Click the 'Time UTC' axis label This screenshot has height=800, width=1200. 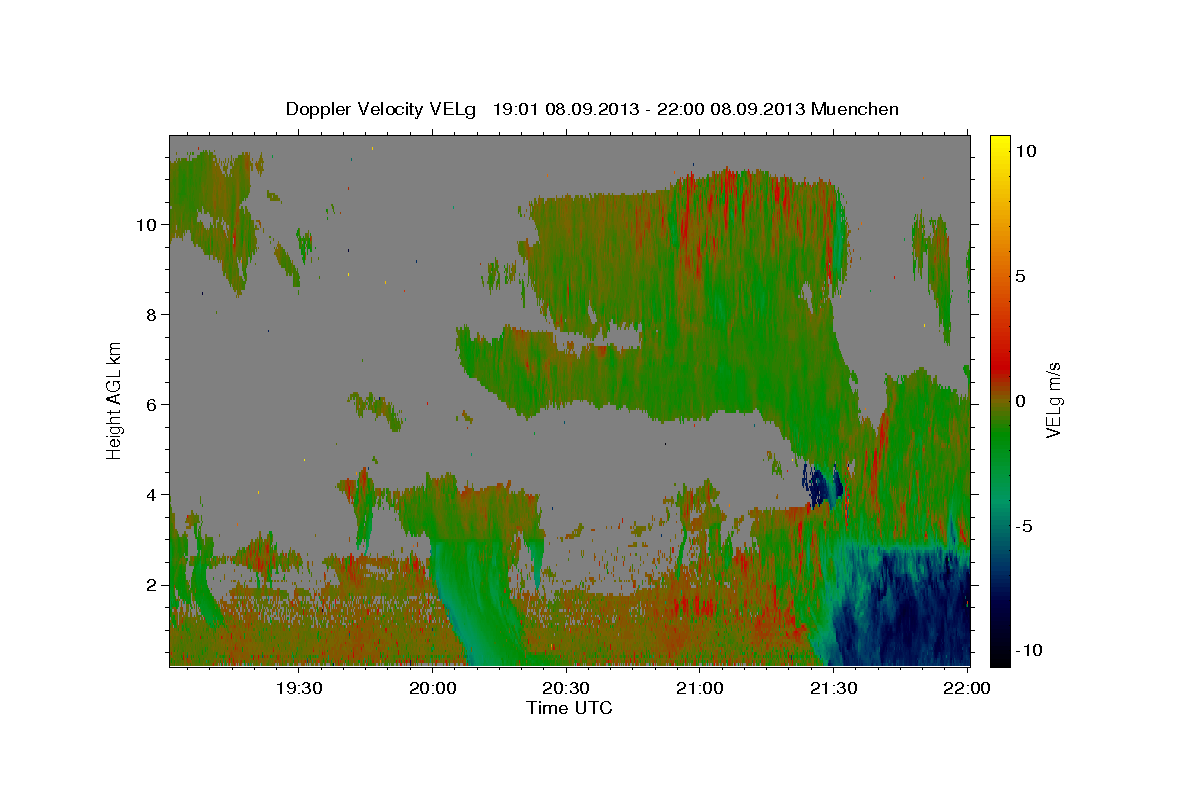click(x=569, y=708)
